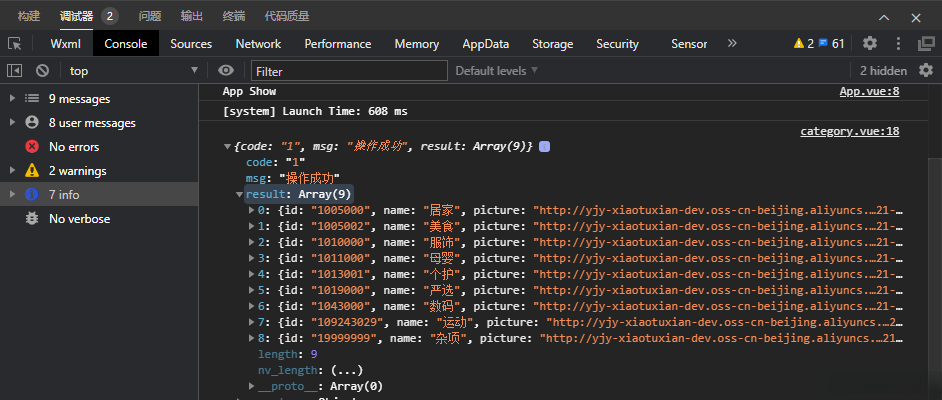Expand the 9 messages group
This screenshot has height=400, width=942.
point(12,99)
